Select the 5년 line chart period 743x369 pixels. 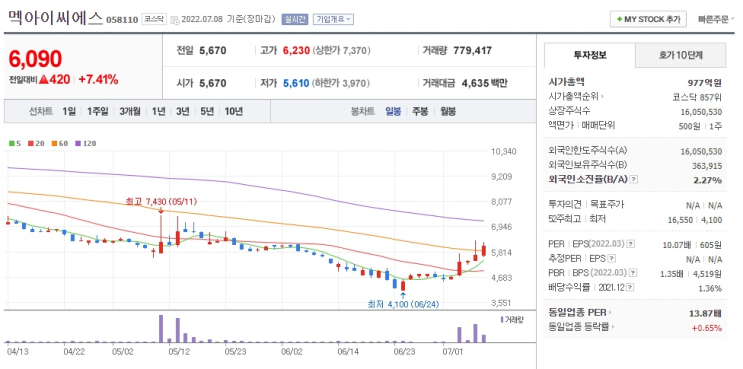point(207,111)
